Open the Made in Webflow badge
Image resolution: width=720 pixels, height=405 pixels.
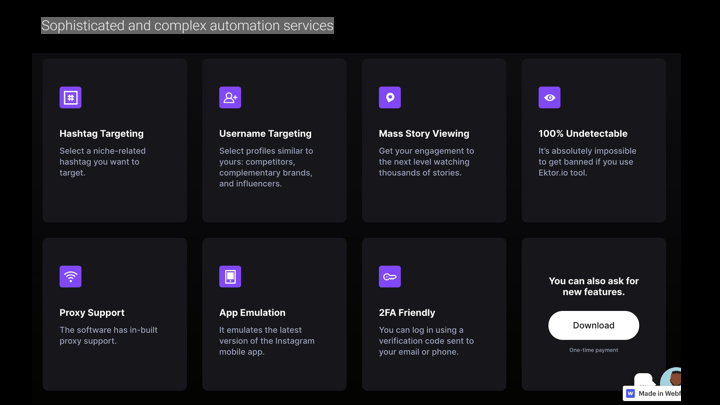[658, 394]
